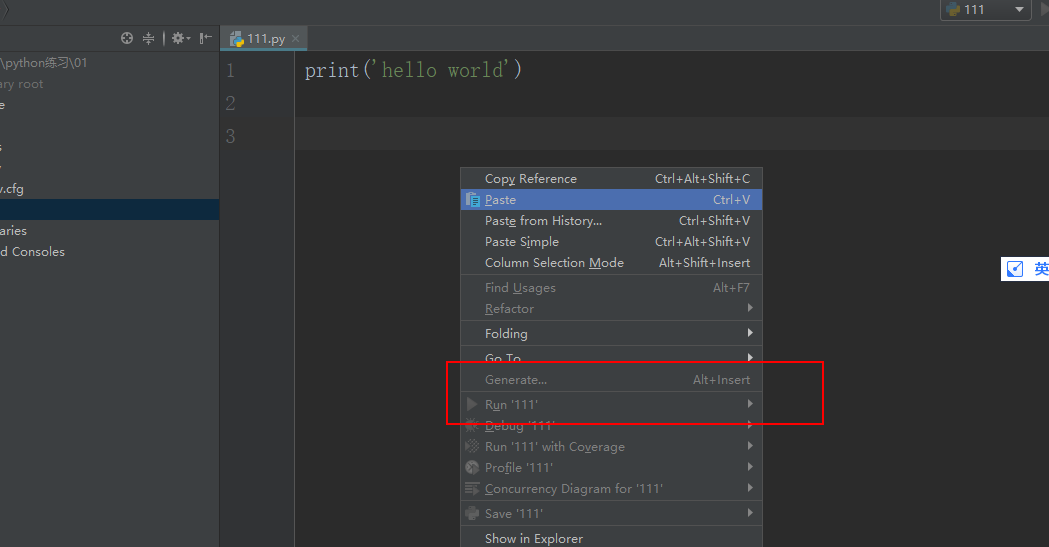This screenshot has height=547, width=1049.
Task: Click Find Usages menu entry
Action: pyautogui.click(x=611, y=288)
